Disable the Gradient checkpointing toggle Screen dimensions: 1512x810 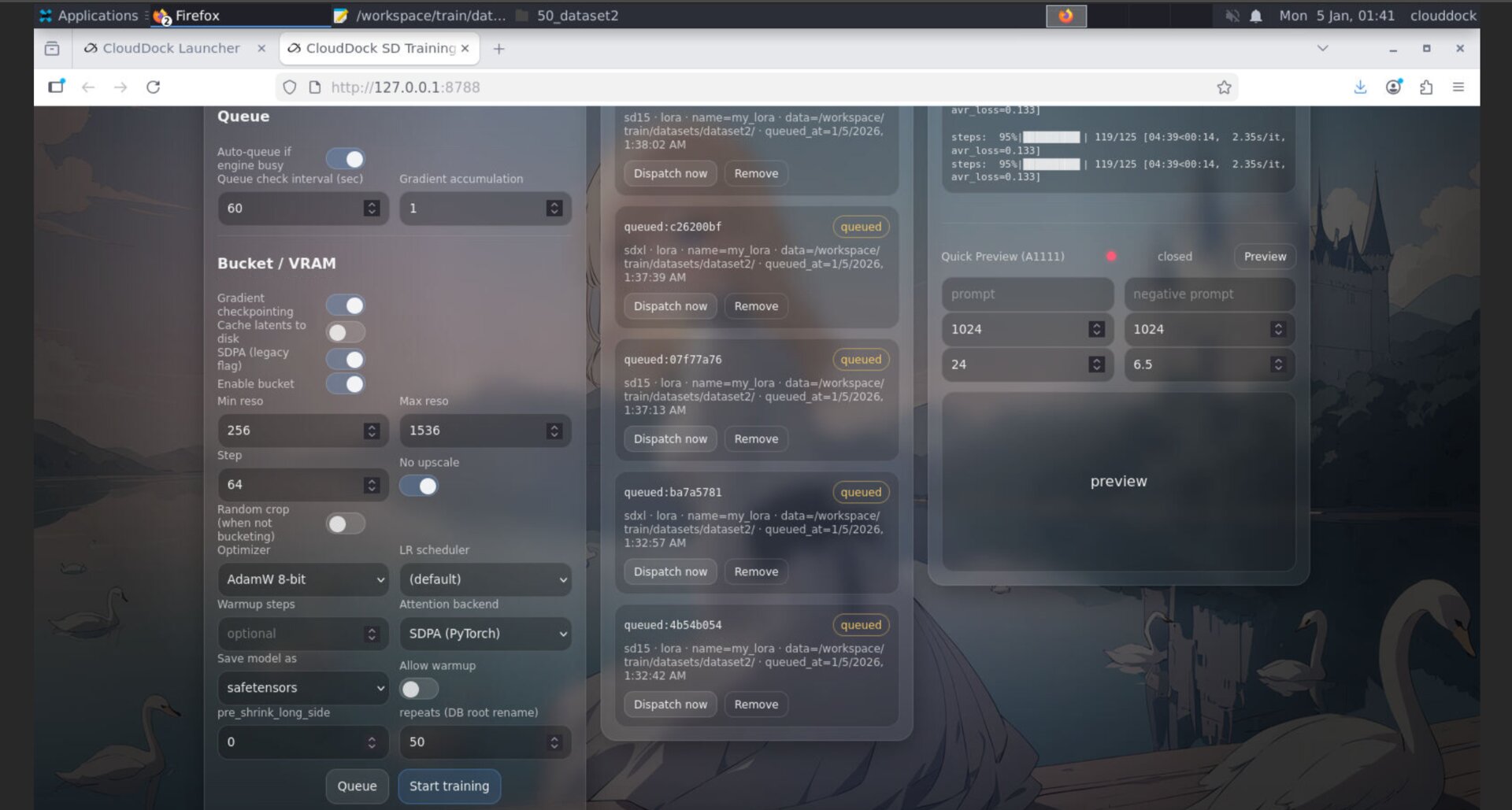[x=346, y=305]
